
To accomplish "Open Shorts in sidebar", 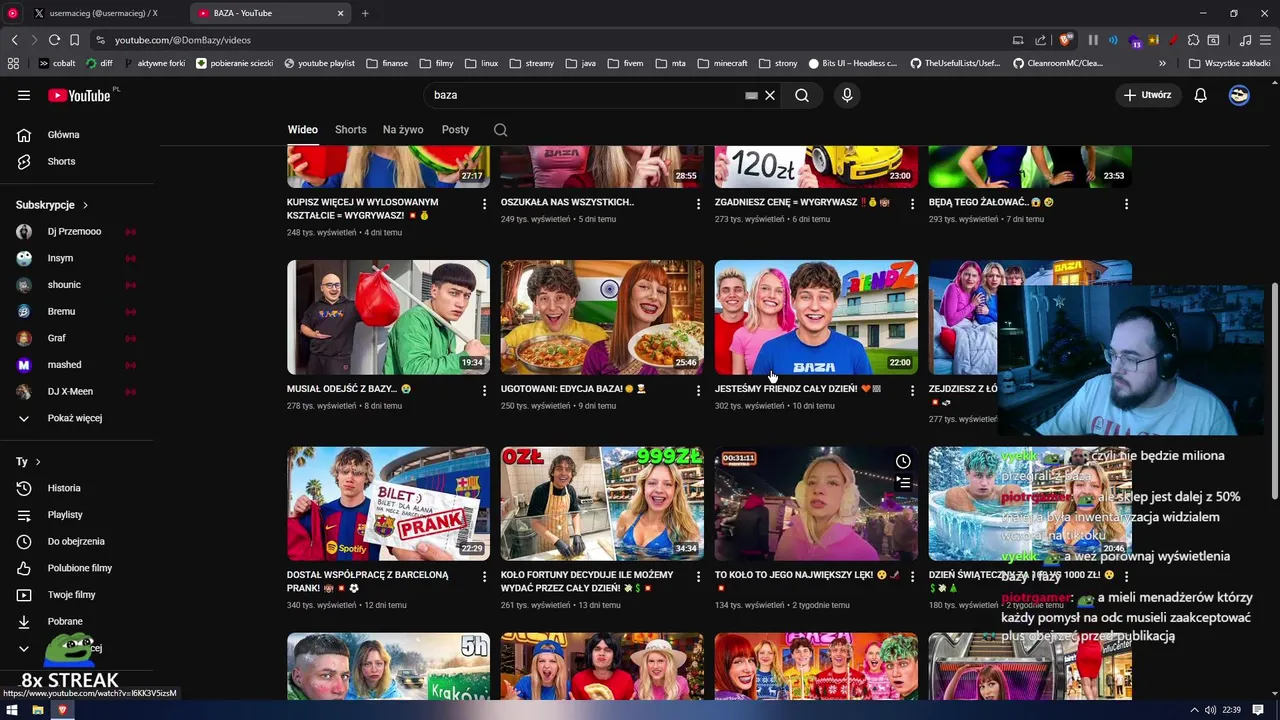I will (x=76, y=161).
